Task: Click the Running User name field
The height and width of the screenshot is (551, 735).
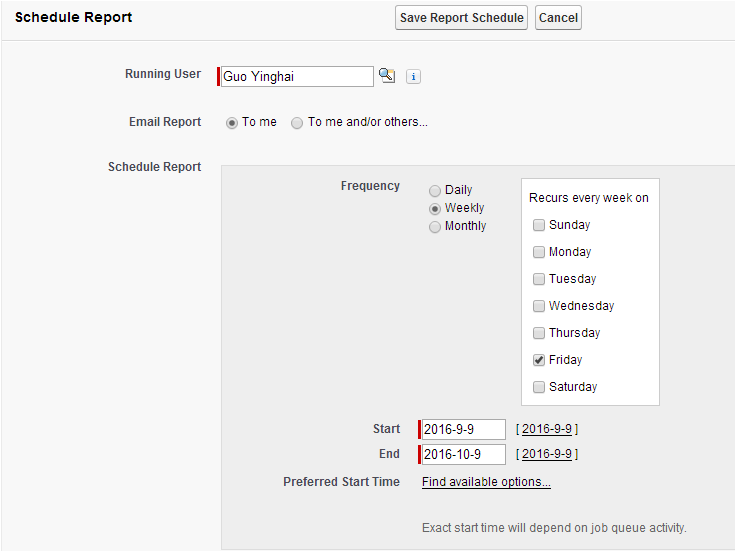Action: click(297, 76)
